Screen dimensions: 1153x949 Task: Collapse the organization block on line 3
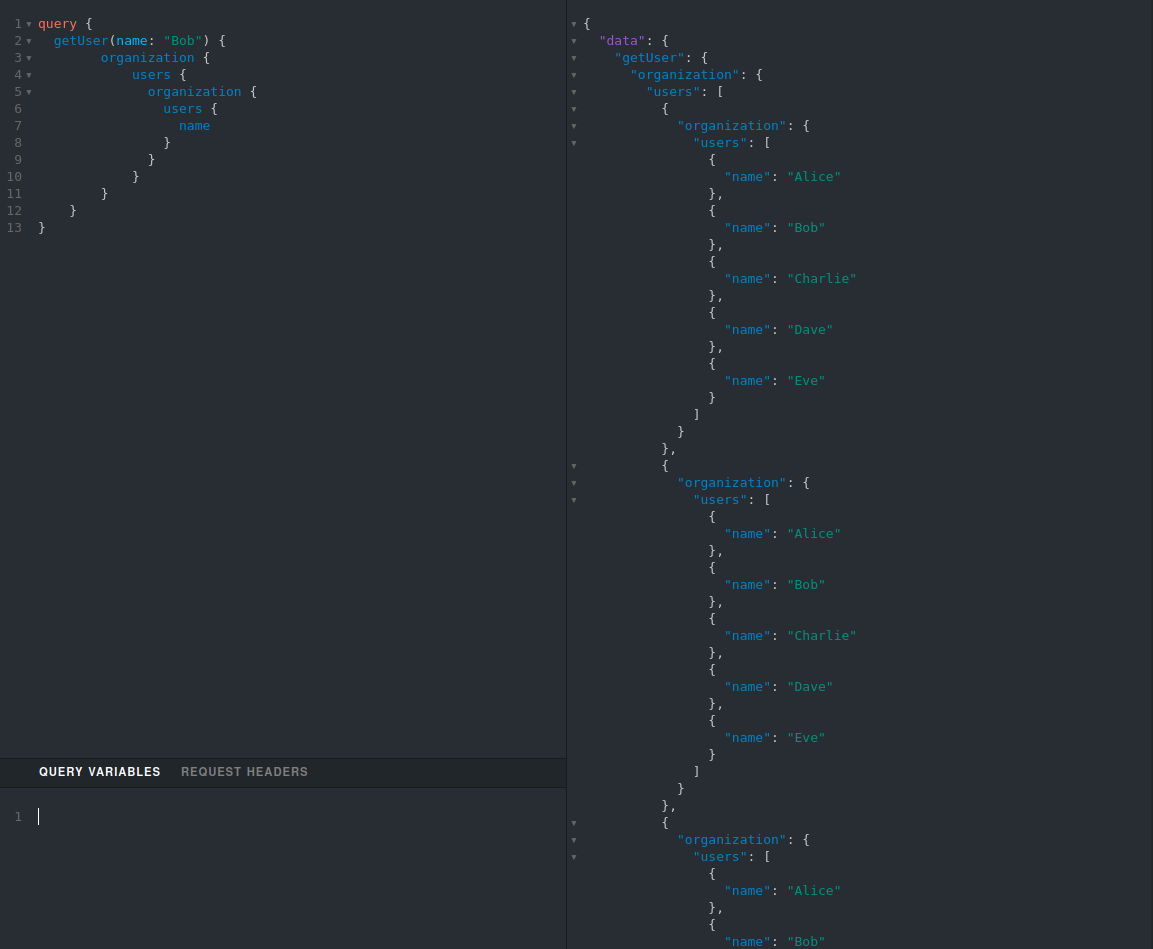[30, 57]
